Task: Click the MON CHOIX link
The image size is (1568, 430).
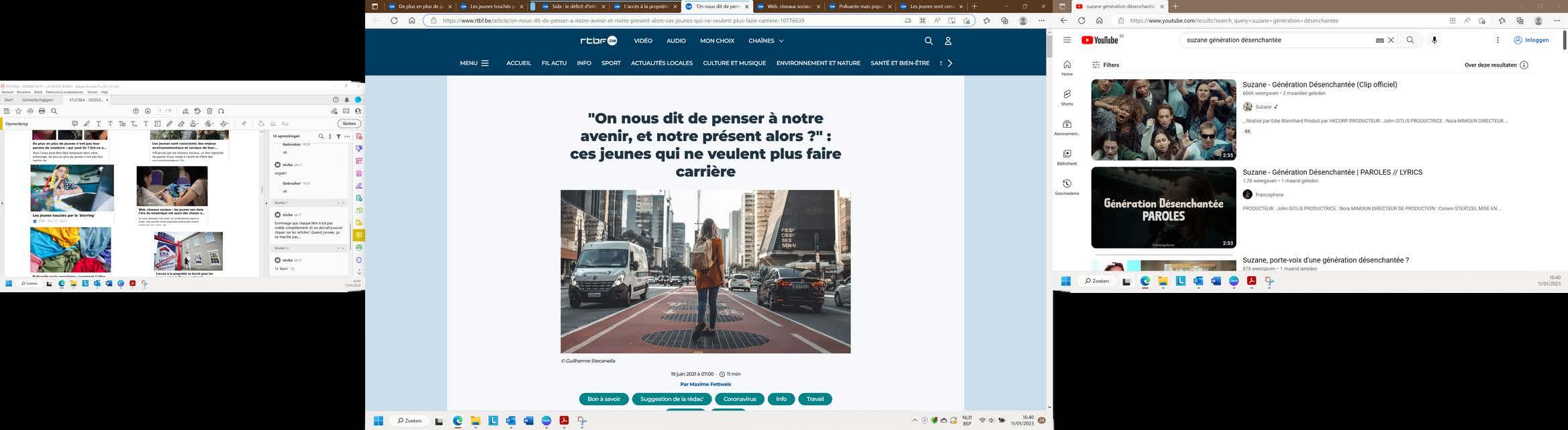Action: point(717,41)
